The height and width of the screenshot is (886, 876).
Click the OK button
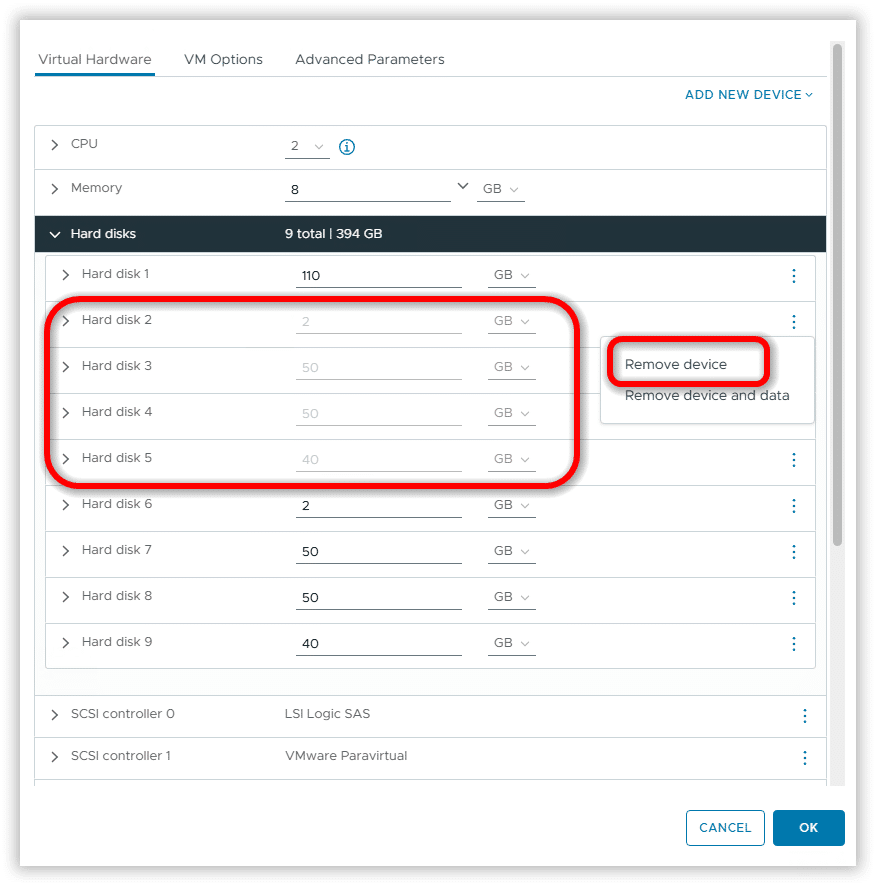[x=808, y=827]
